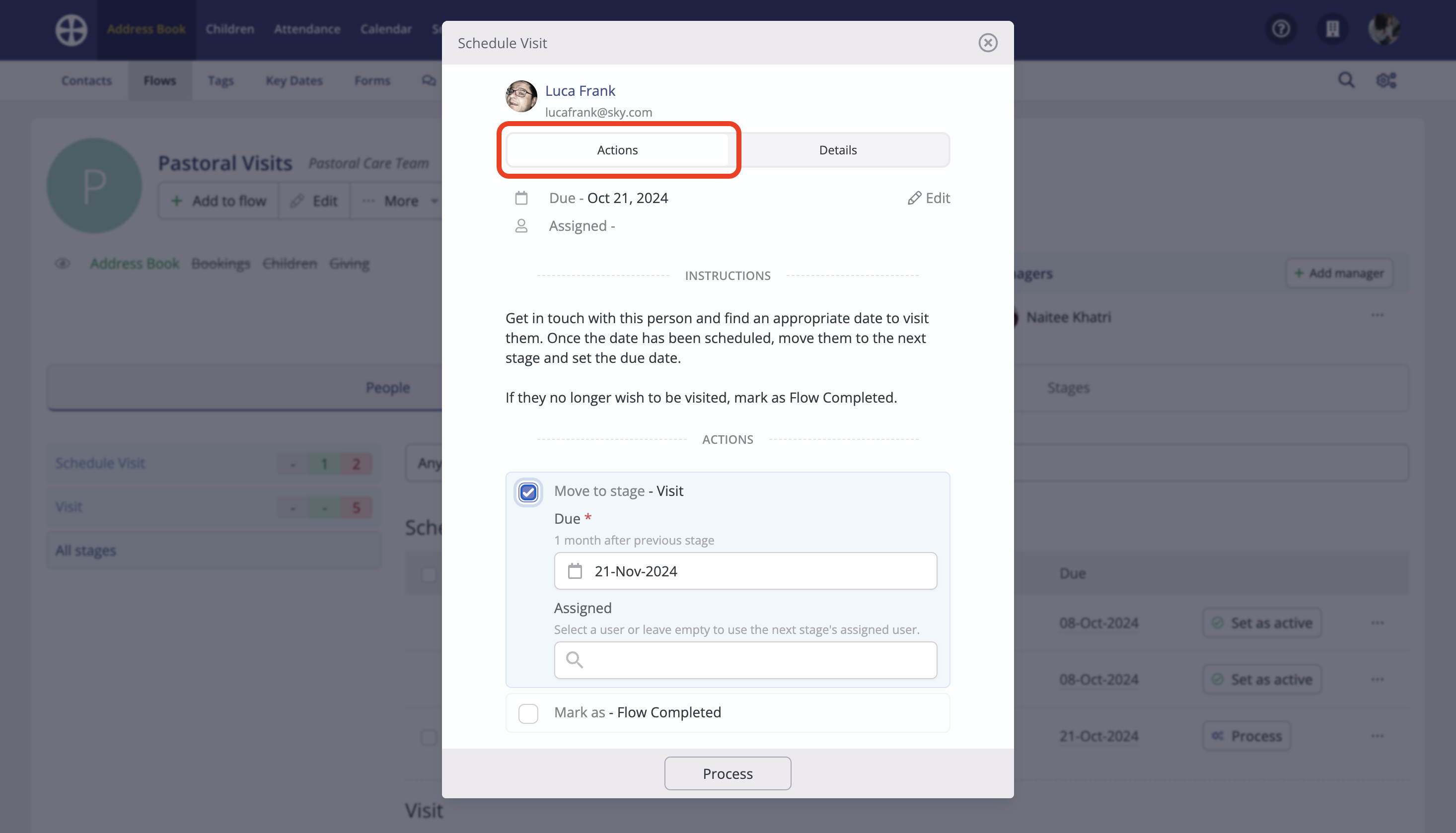Image resolution: width=1456 pixels, height=833 pixels.
Task: Click Add to flow button
Action: (218, 201)
